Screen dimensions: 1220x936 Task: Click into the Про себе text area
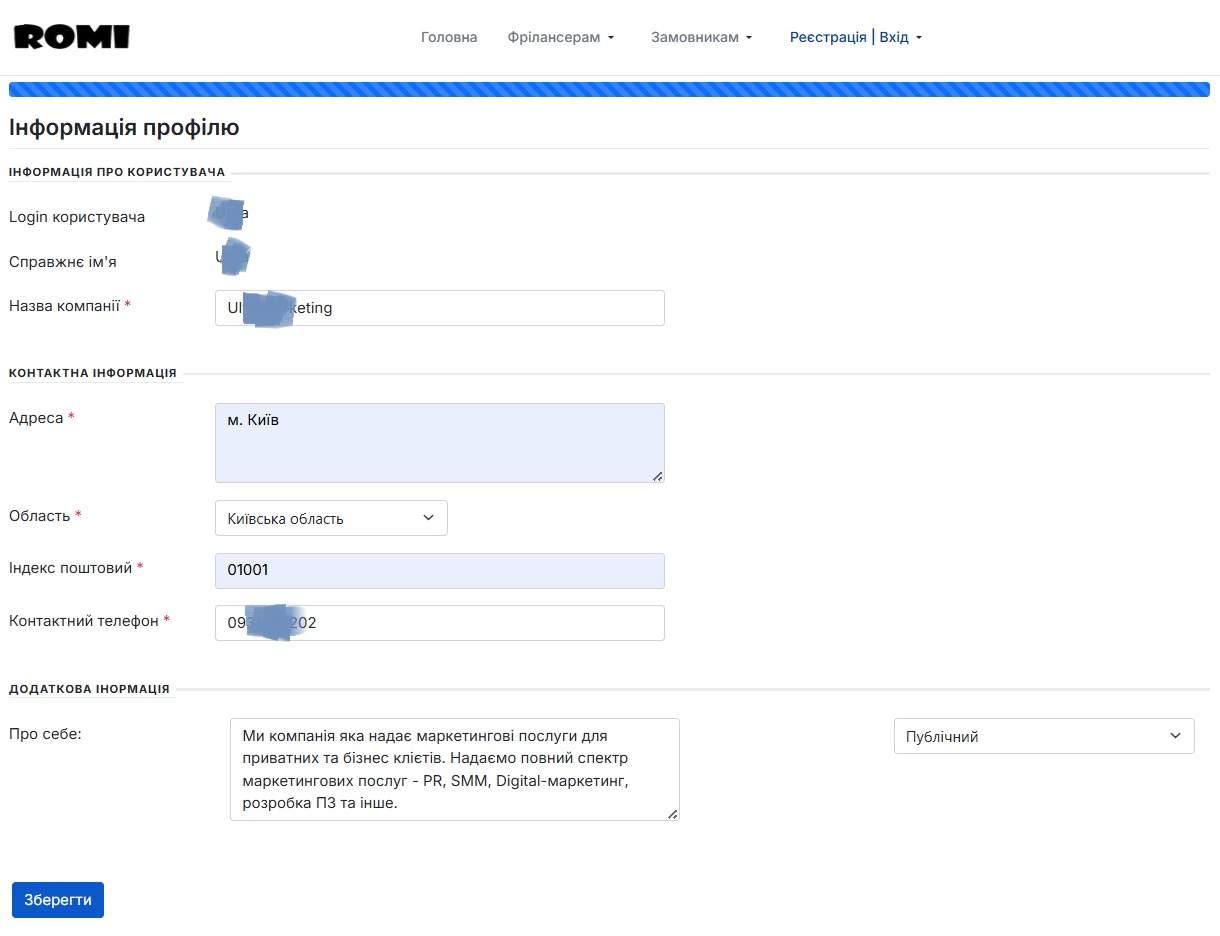[x=454, y=769]
